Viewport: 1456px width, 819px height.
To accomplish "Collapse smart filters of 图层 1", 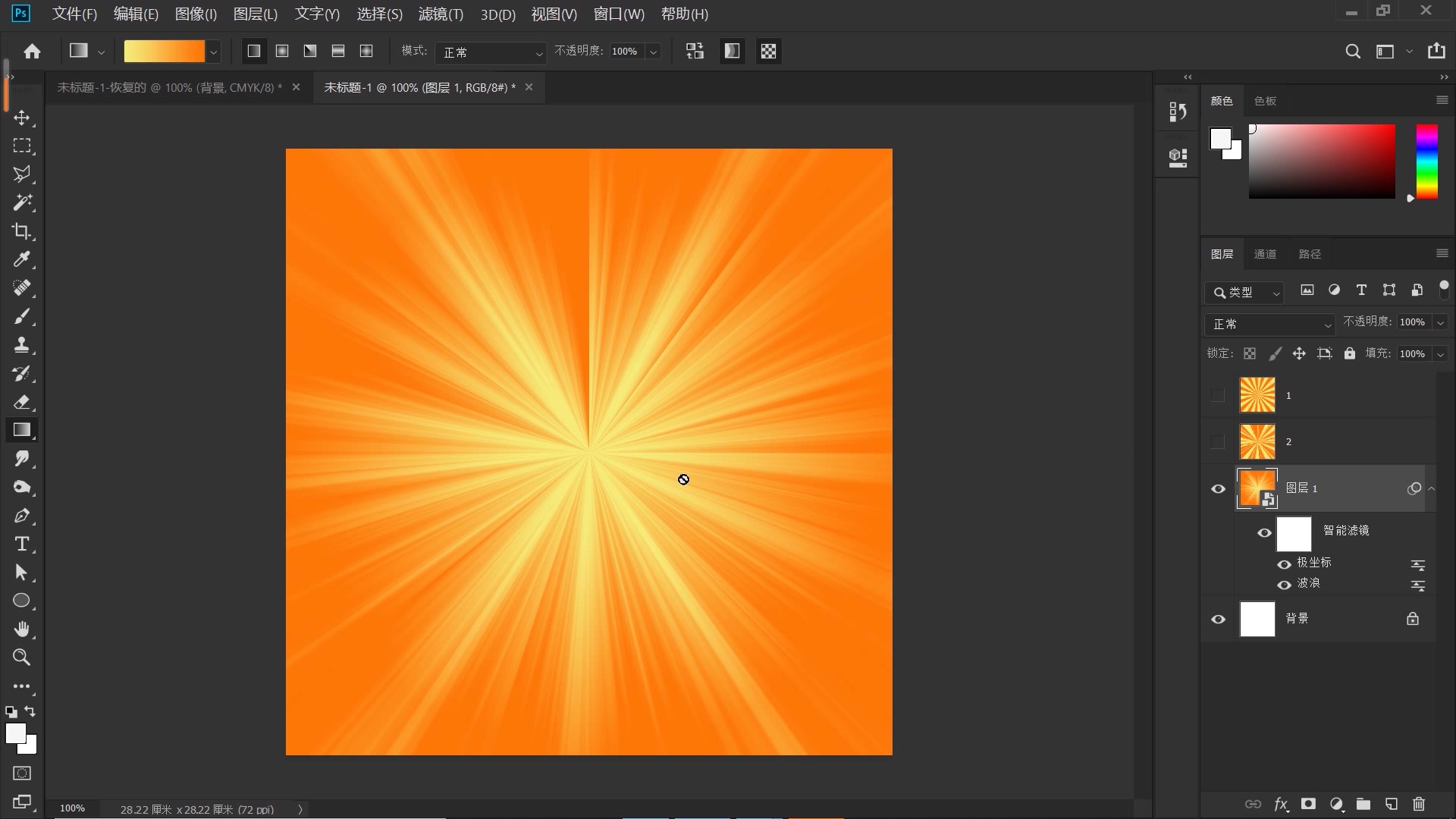I will (1432, 488).
